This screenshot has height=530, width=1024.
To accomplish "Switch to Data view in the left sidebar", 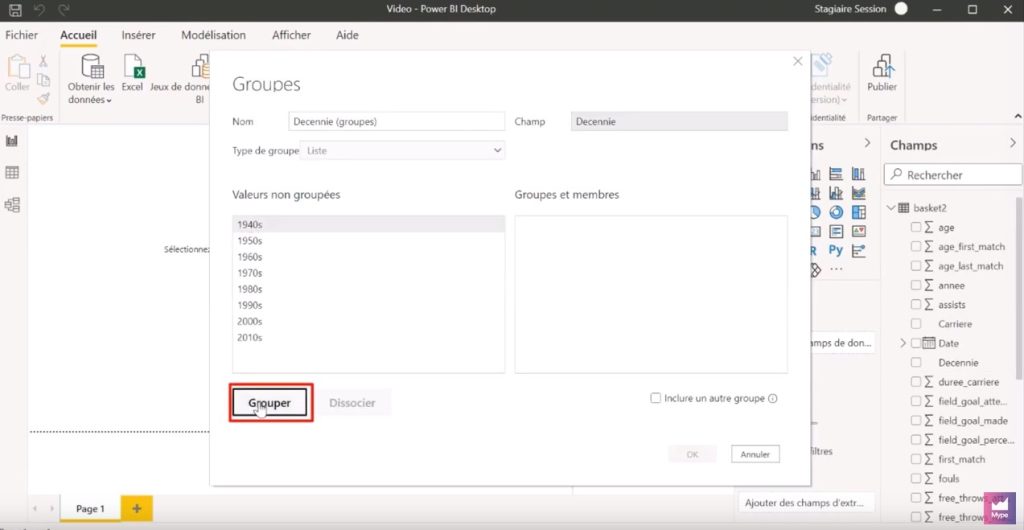I will coord(12,173).
